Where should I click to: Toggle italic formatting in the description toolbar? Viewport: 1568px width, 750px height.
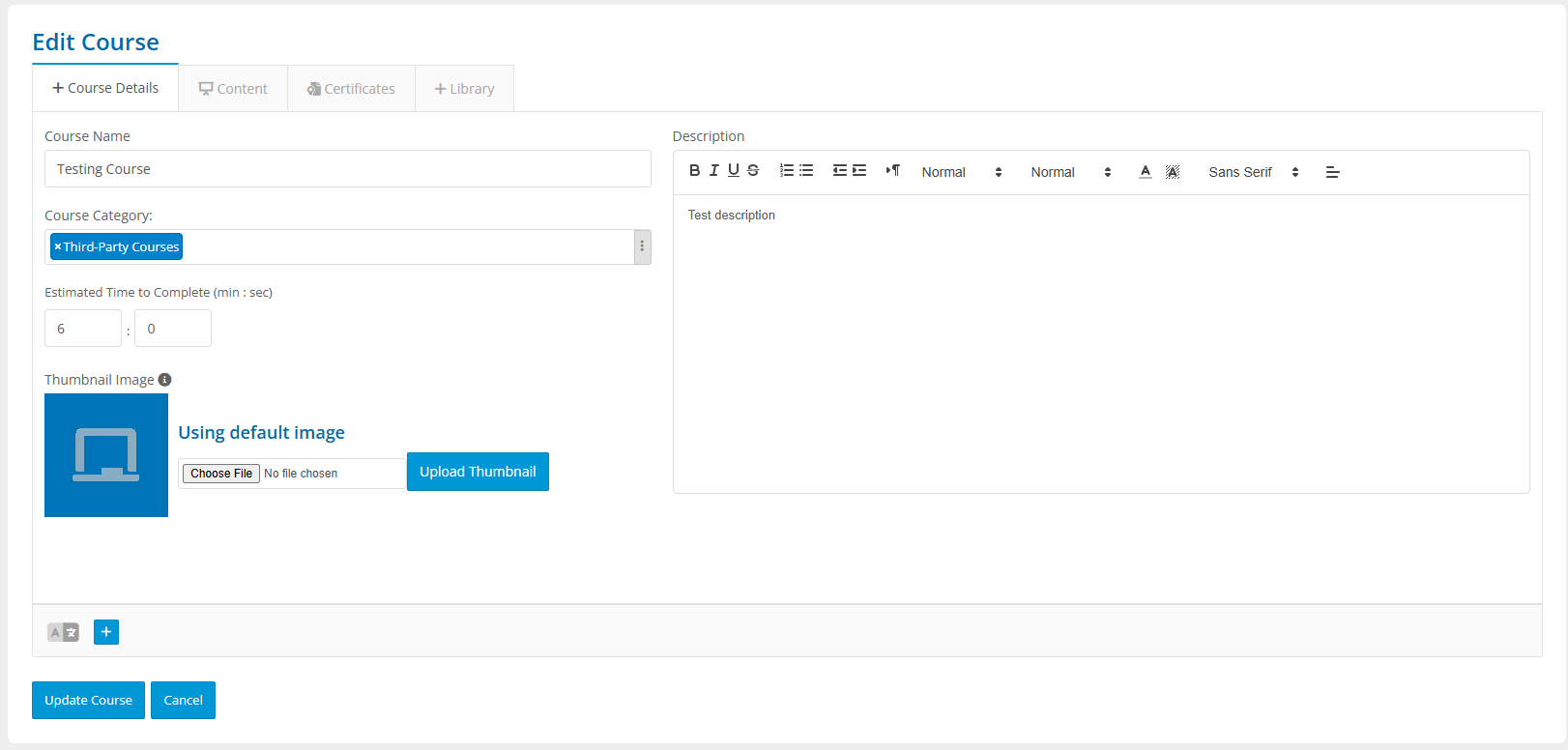tap(714, 171)
